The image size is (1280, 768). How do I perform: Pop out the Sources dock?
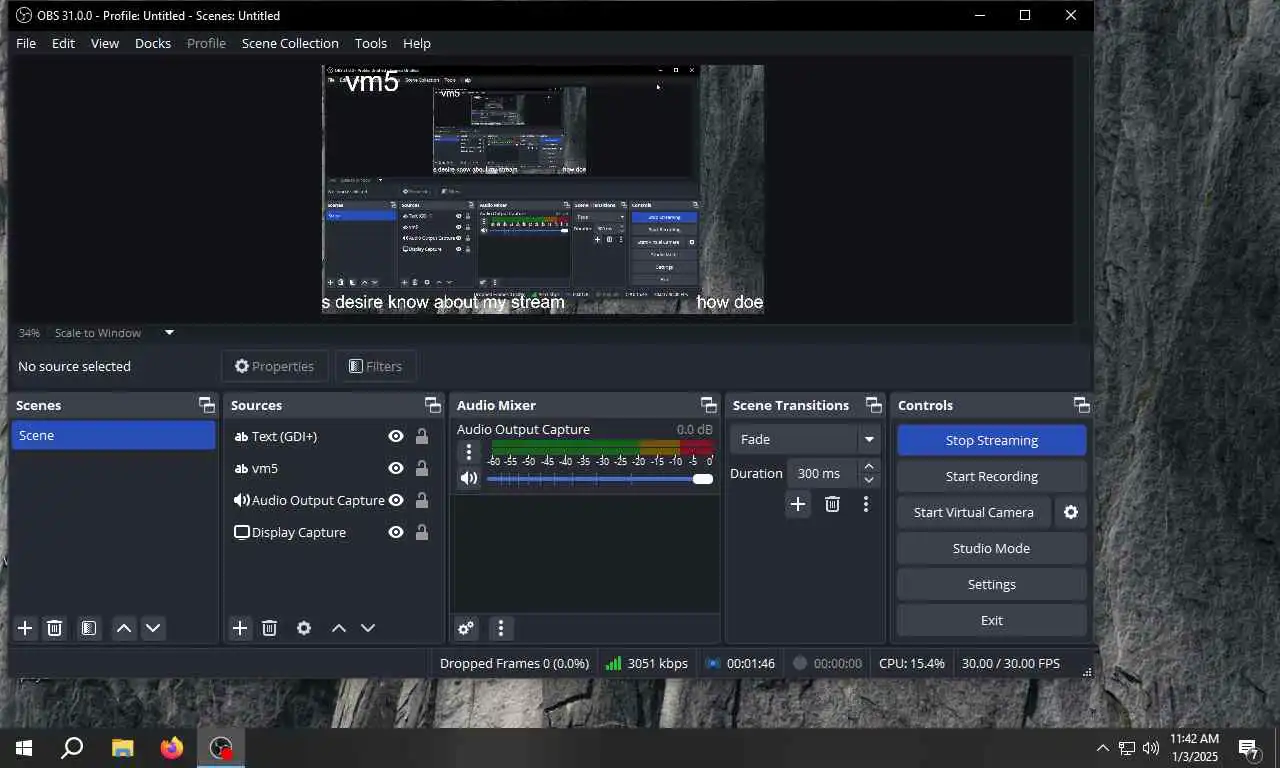[433, 405]
